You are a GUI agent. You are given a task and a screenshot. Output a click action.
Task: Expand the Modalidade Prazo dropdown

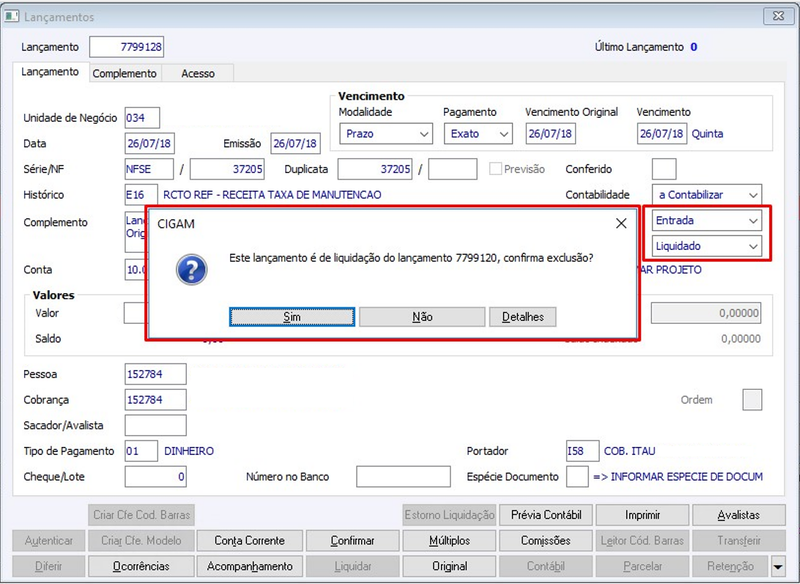(x=386, y=134)
